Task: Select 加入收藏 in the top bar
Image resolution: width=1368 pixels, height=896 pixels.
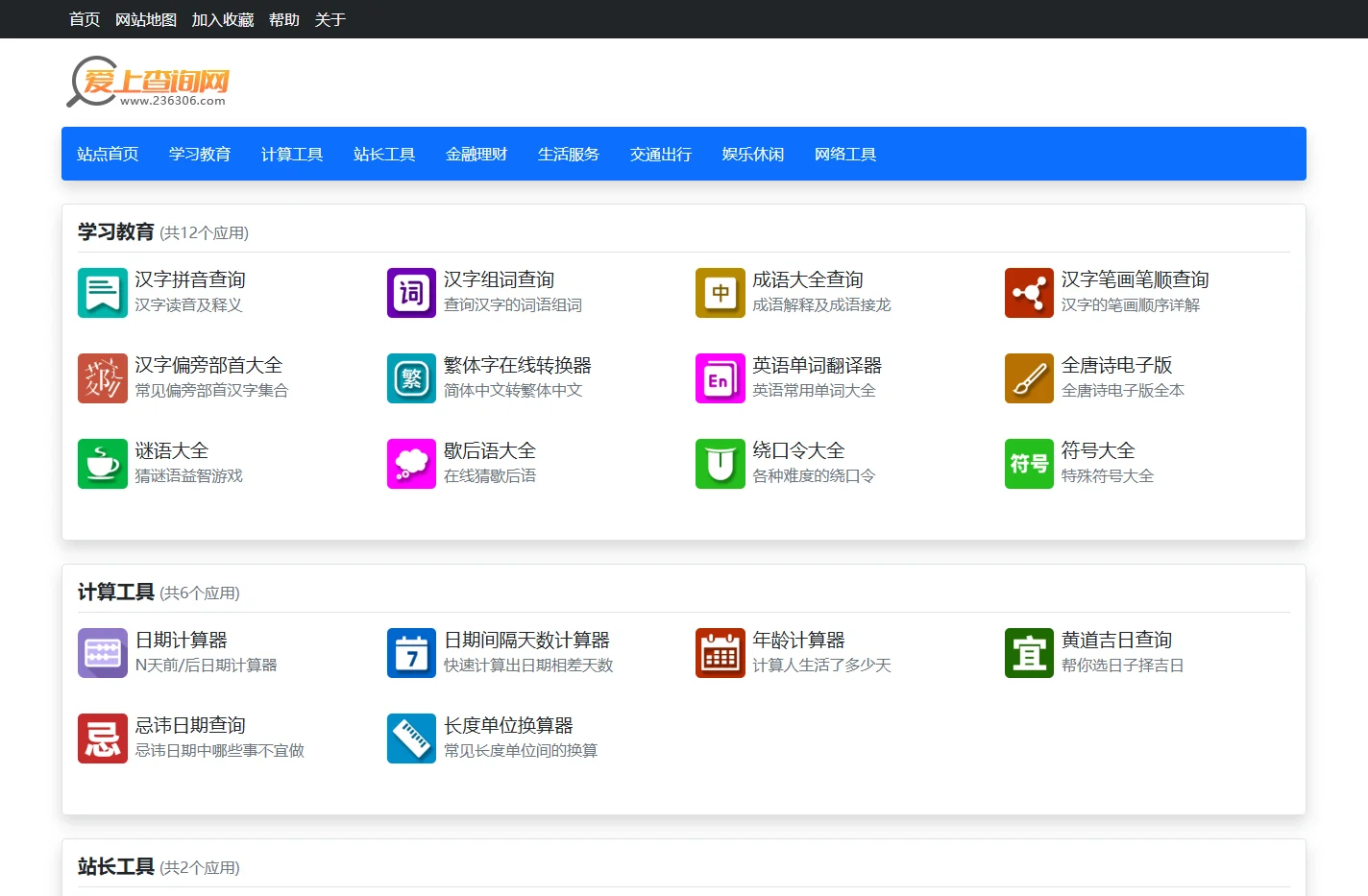Action: coord(223,19)
